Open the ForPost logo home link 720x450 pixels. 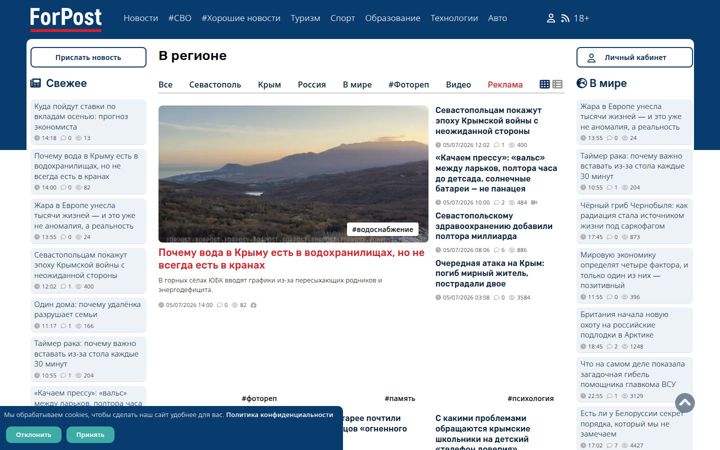(x=66, y=19)
